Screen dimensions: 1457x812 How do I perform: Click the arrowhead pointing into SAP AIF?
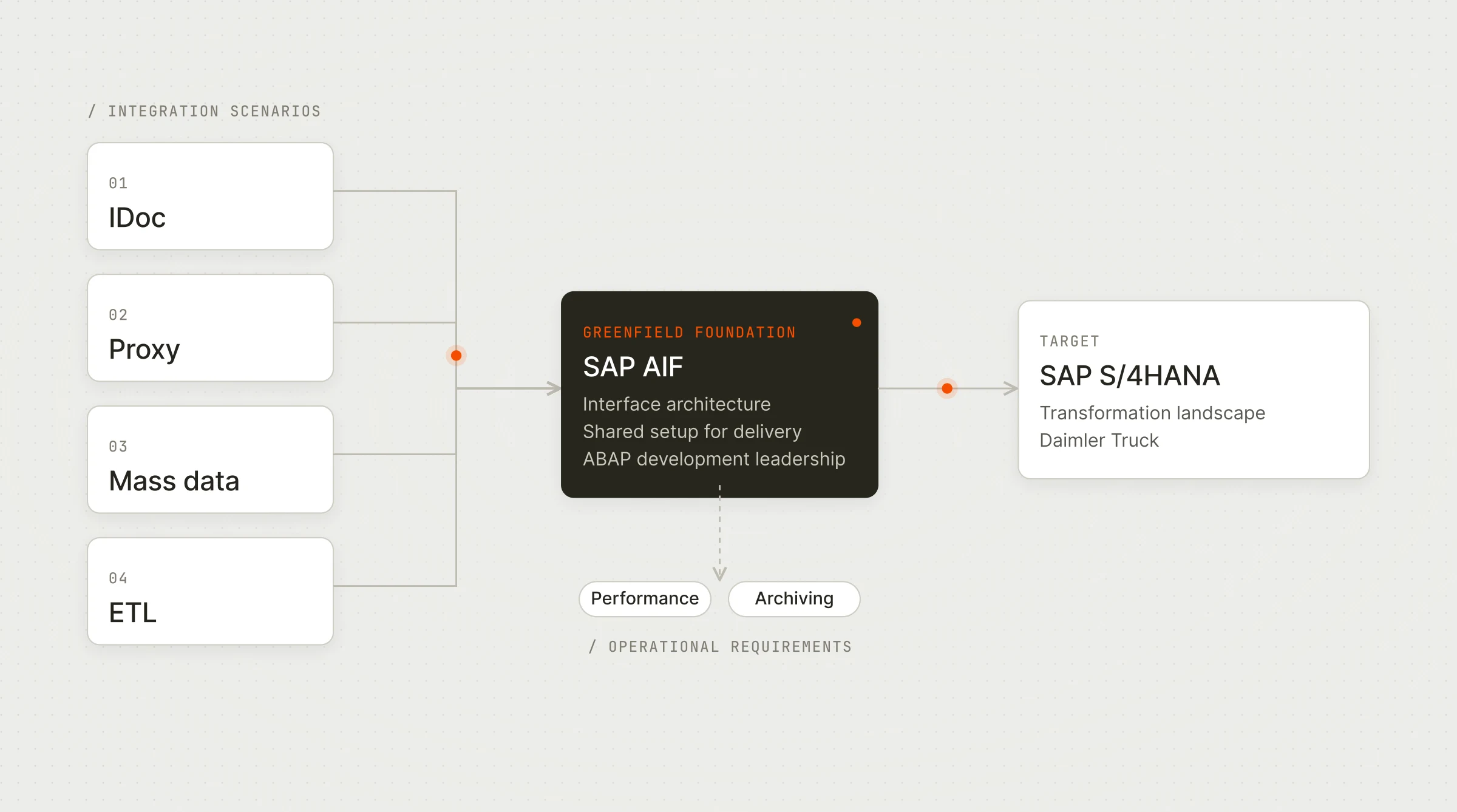[x=554, y=388]
